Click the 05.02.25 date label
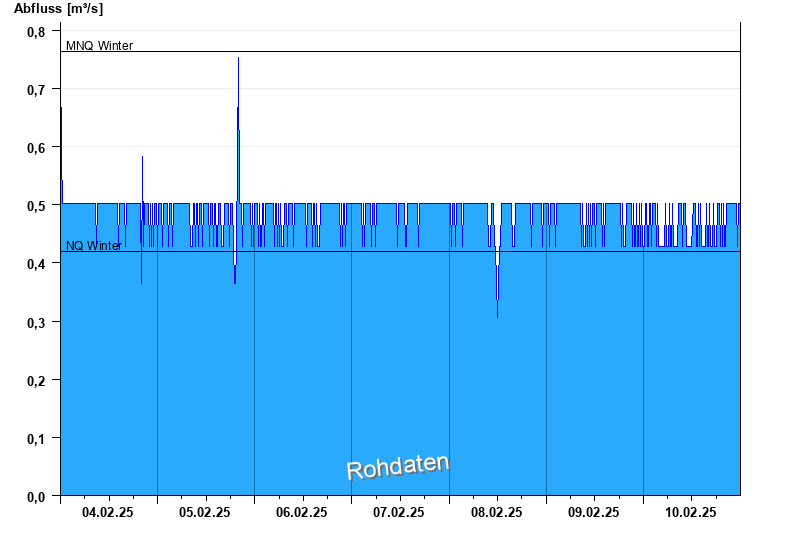The height and width of the screenshot is (550, 800). pyautogui.click(x=205, y=512)
